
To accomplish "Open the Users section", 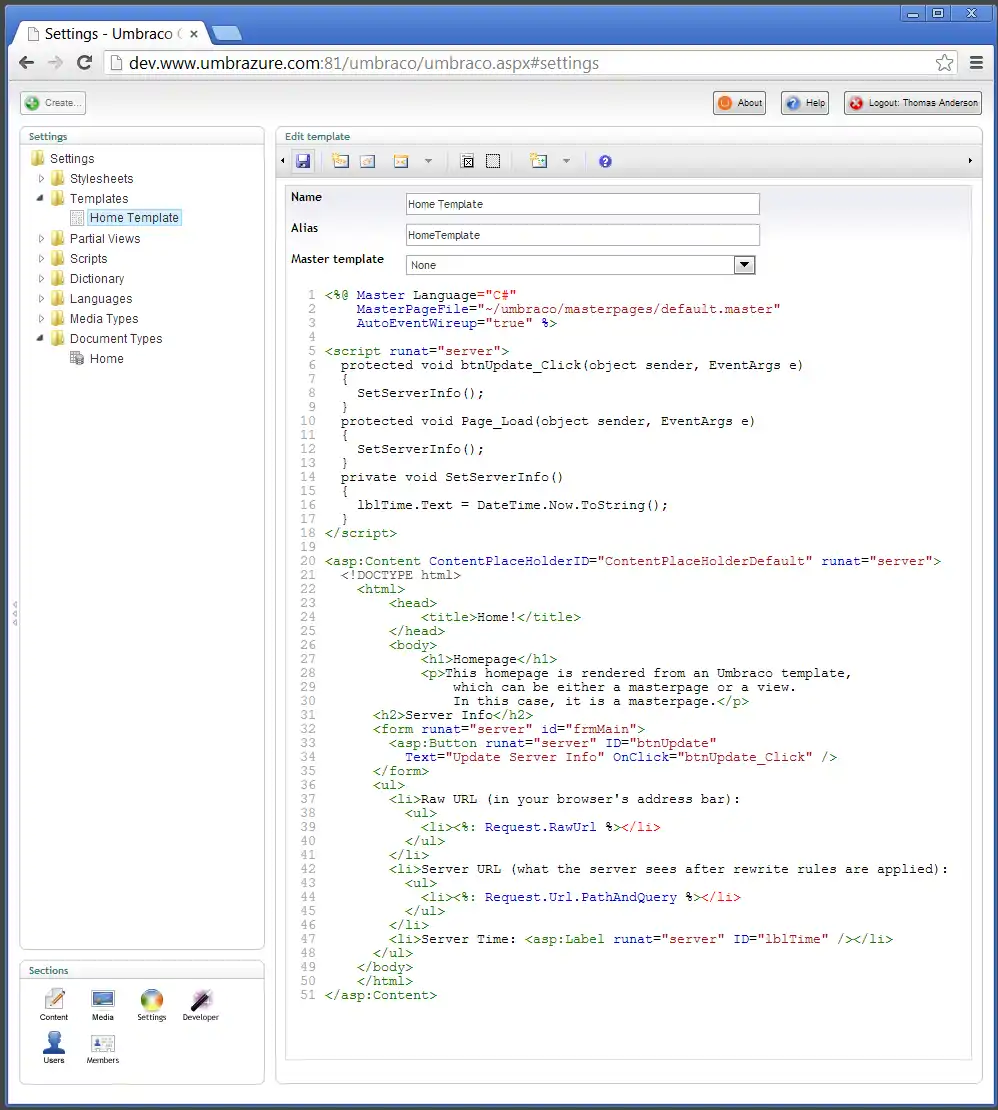I will click(54, 1048).
